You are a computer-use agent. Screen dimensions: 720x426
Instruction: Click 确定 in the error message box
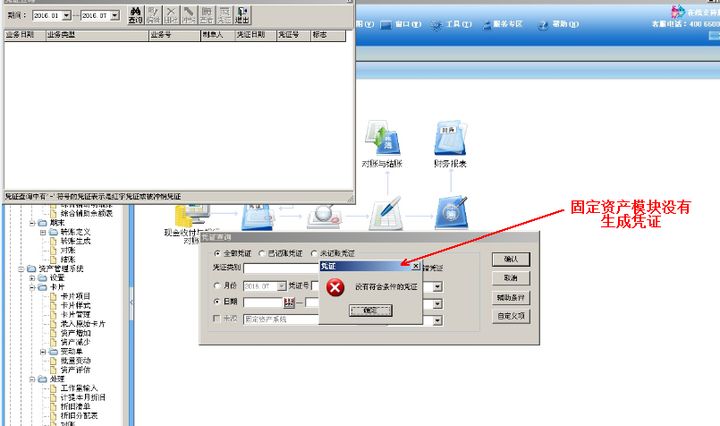371,311
